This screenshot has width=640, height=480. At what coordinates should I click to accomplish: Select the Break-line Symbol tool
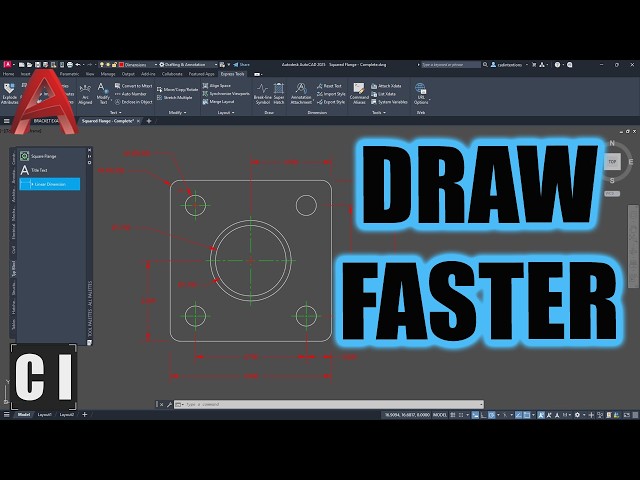[x=262, y=94]
